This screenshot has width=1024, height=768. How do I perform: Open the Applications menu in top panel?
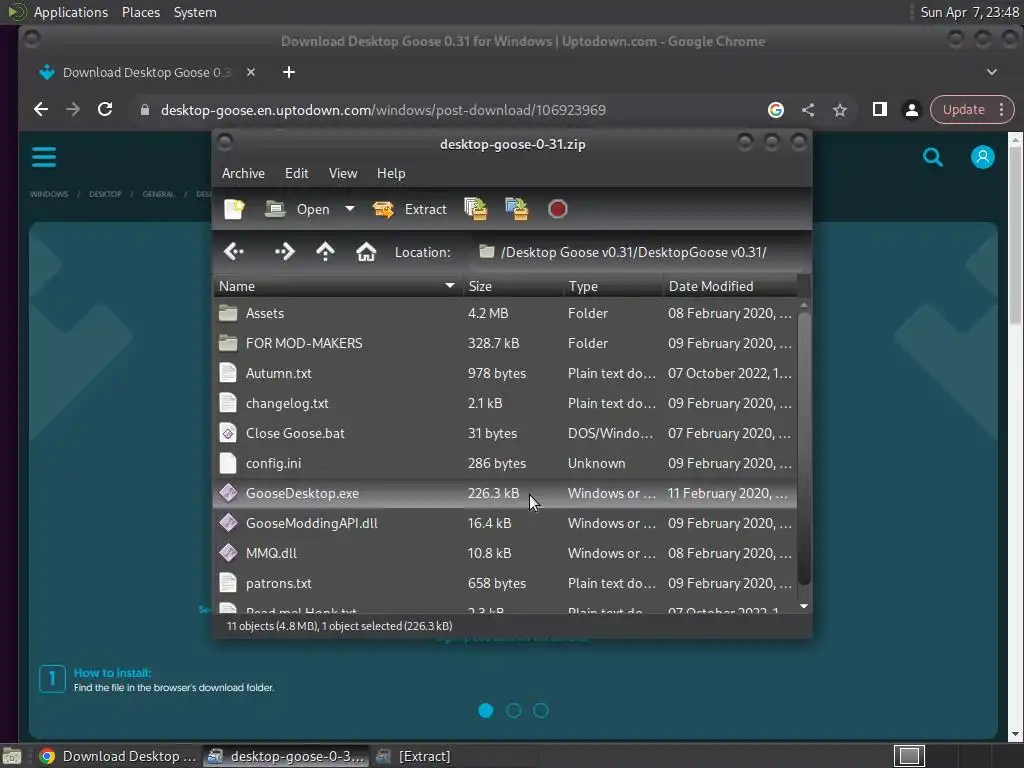(71, 12)
